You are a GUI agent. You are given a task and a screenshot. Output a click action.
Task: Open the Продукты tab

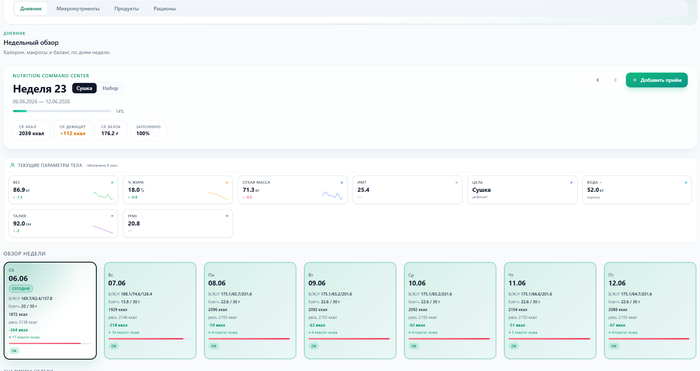(126, 8)
